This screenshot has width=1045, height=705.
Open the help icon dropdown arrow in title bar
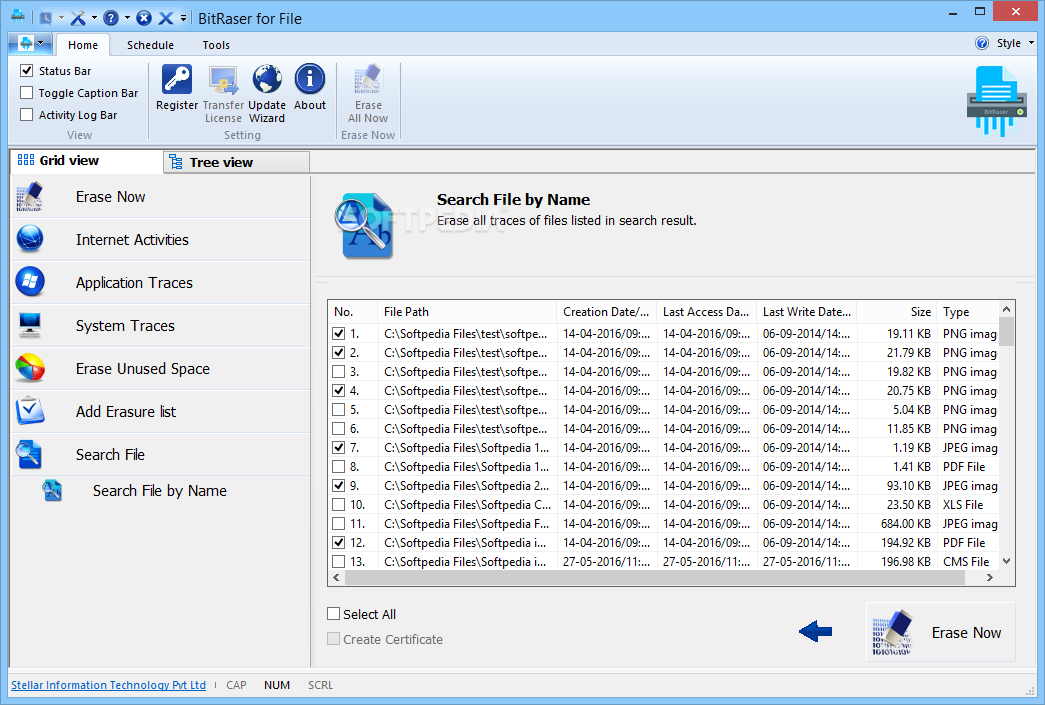click(x=127, y=18)
